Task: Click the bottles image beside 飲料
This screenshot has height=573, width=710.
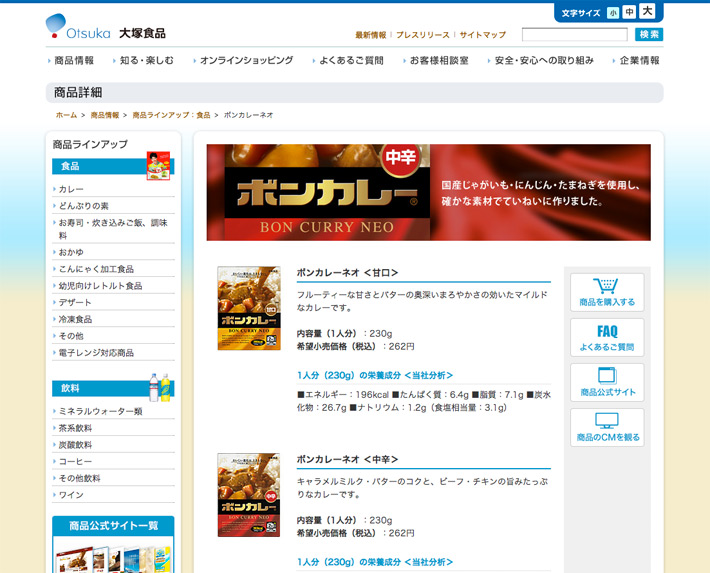Action: (x=160, y=387)
